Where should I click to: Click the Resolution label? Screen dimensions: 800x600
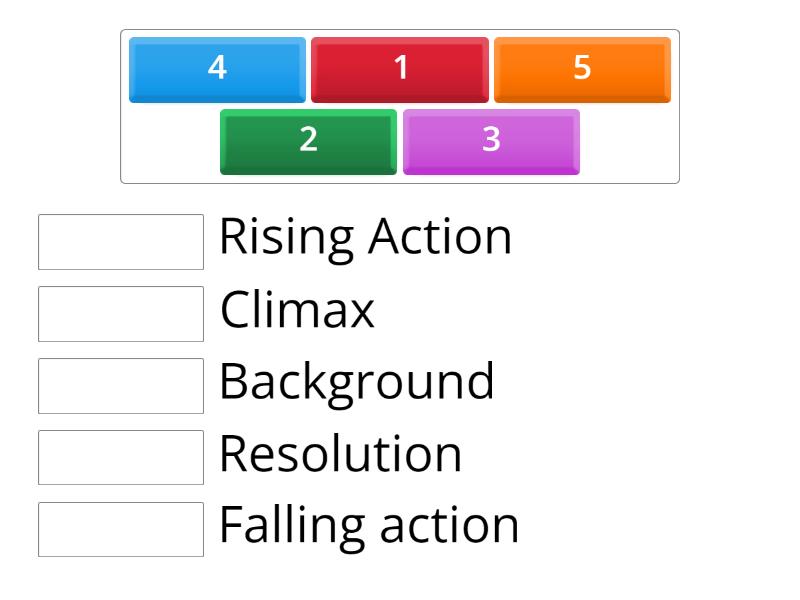(x=340, y=455)
